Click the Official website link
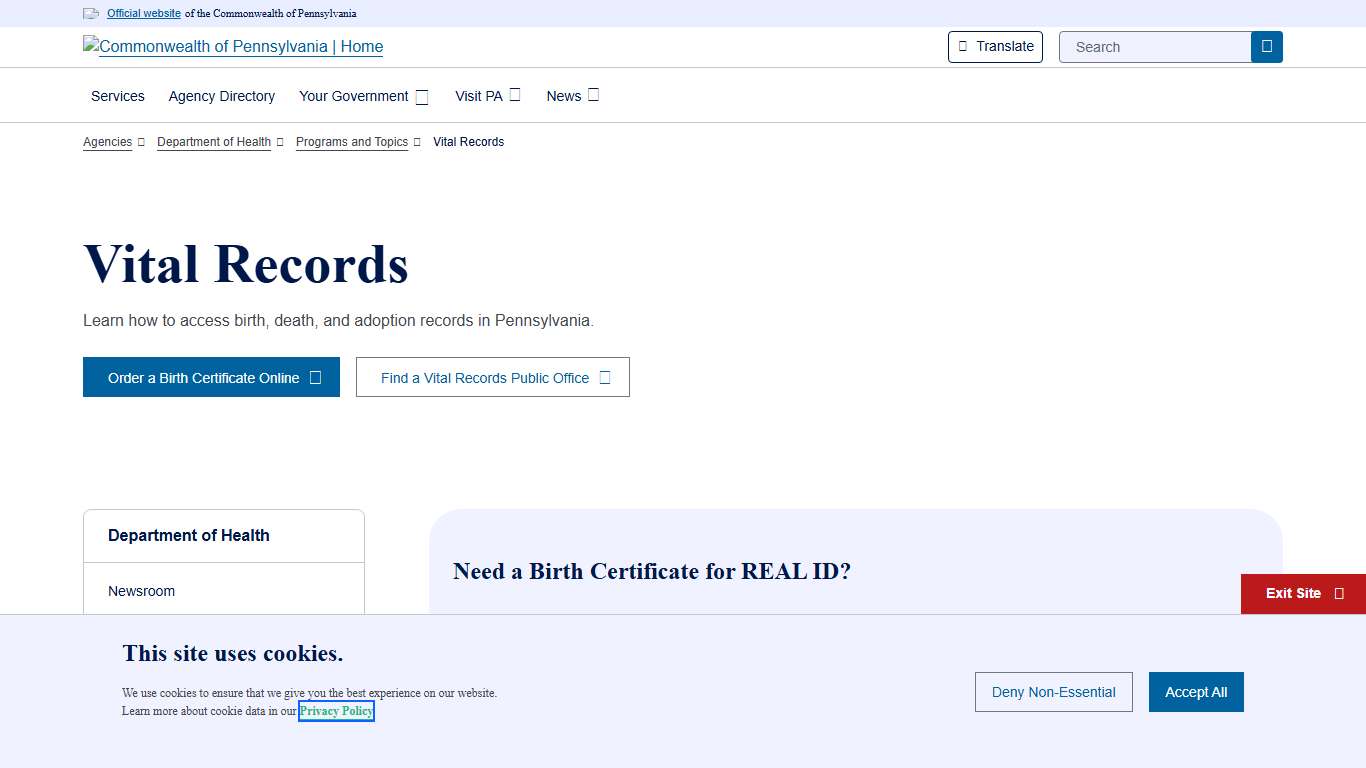This screenshot has height=768, width=1366. [x=144, y=14]
